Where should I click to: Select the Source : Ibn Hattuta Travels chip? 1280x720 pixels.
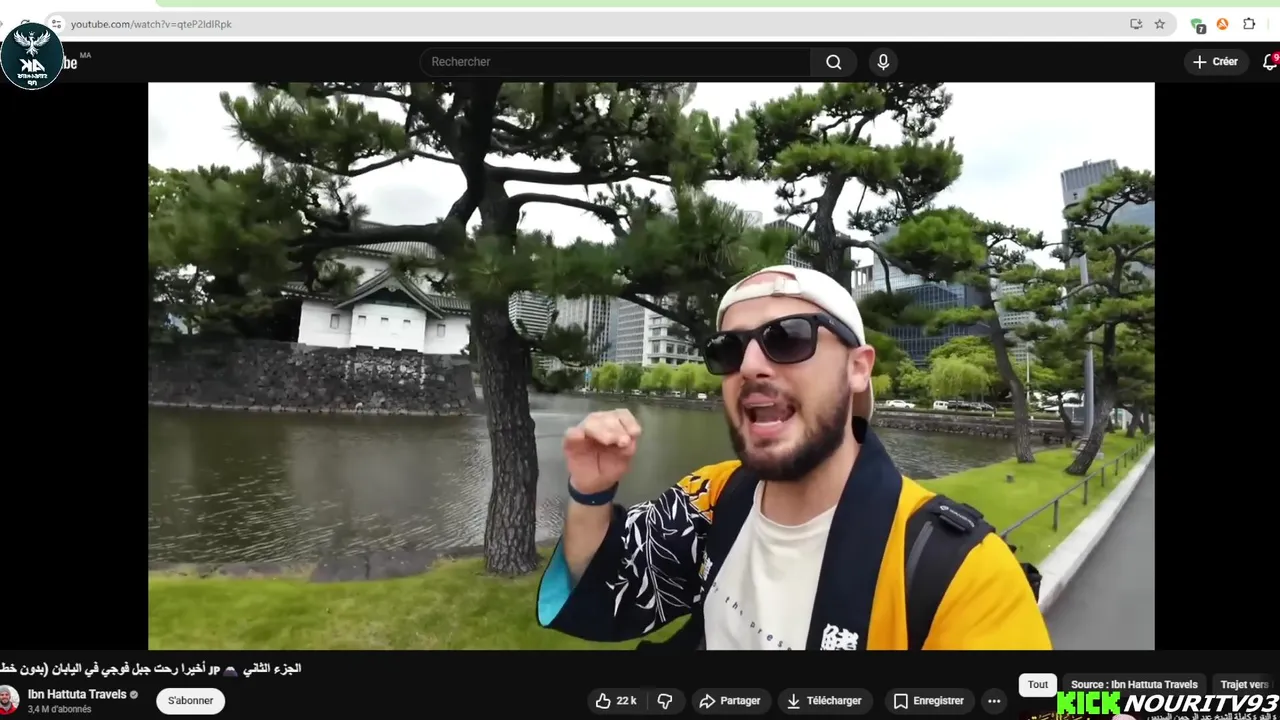[x=1134, y=685]
